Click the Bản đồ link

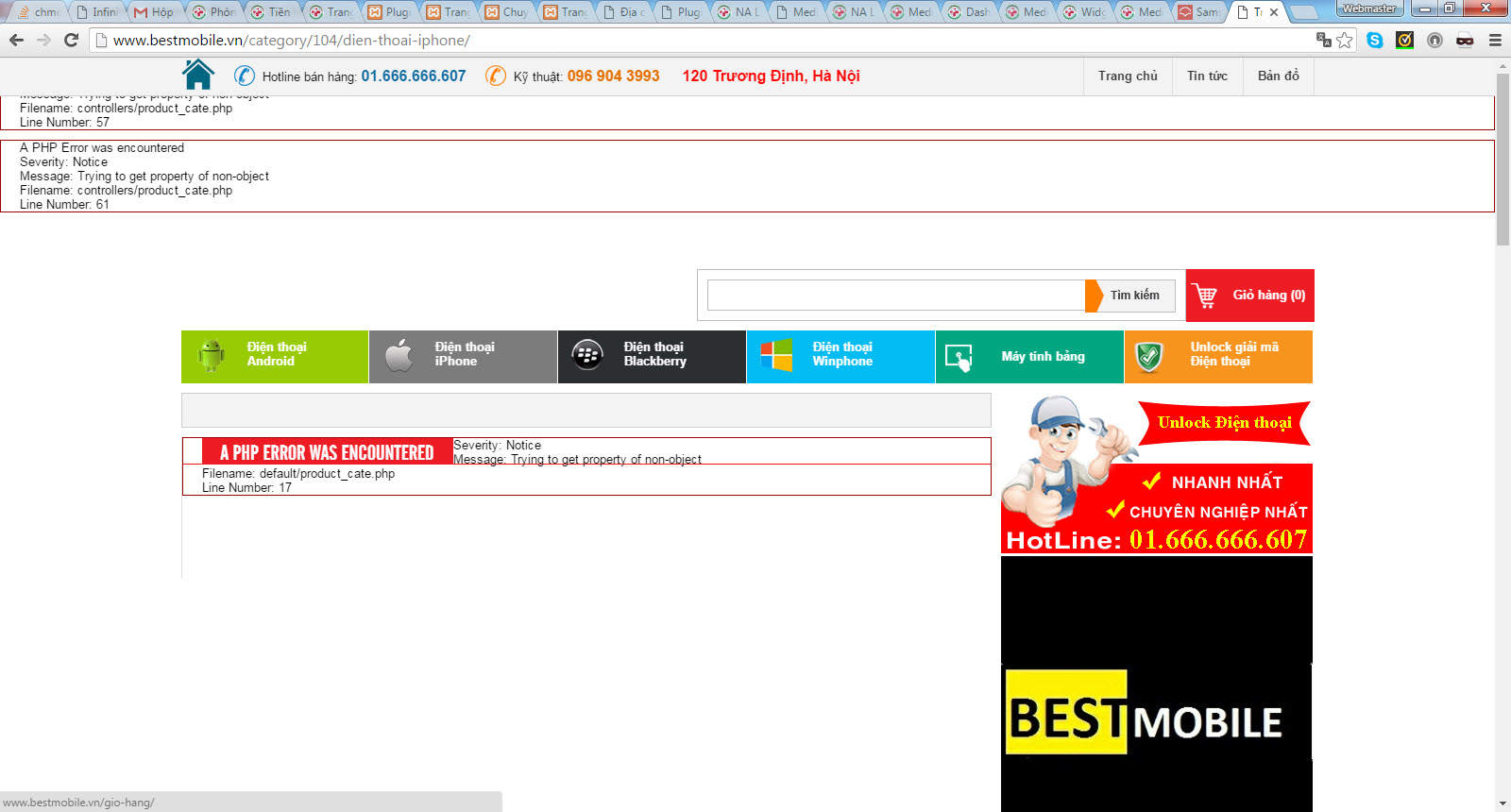tap(1278, 76)
